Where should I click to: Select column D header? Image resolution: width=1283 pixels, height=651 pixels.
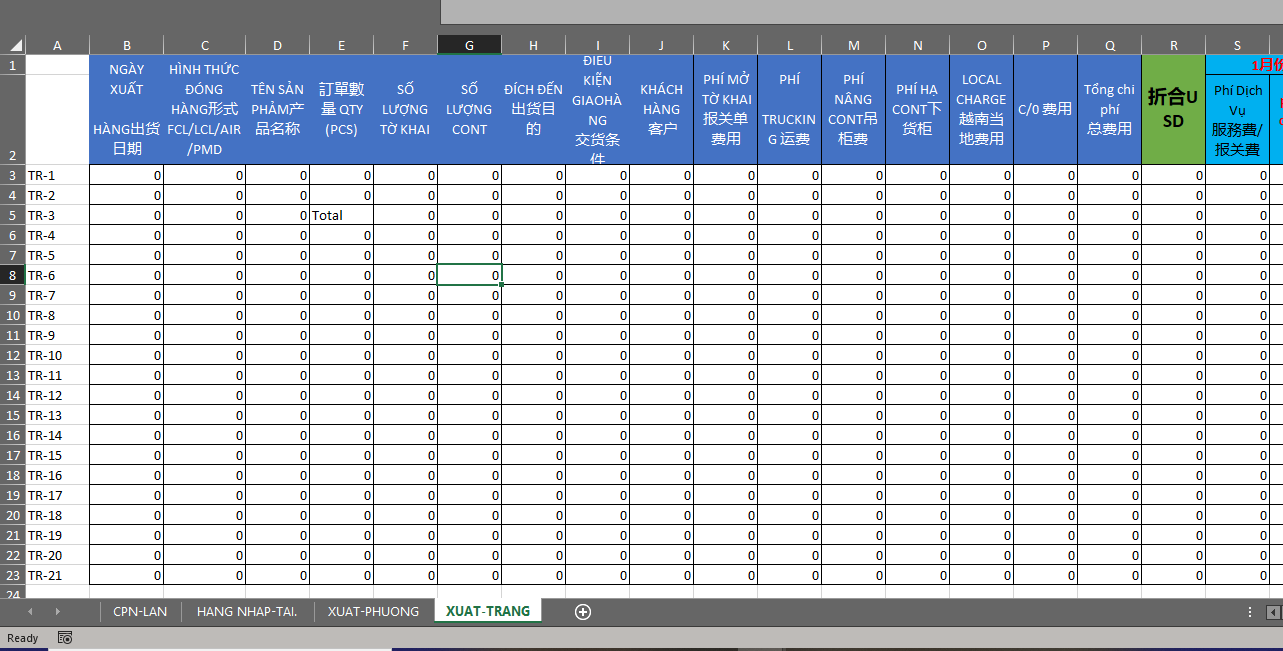click(277, 45)
